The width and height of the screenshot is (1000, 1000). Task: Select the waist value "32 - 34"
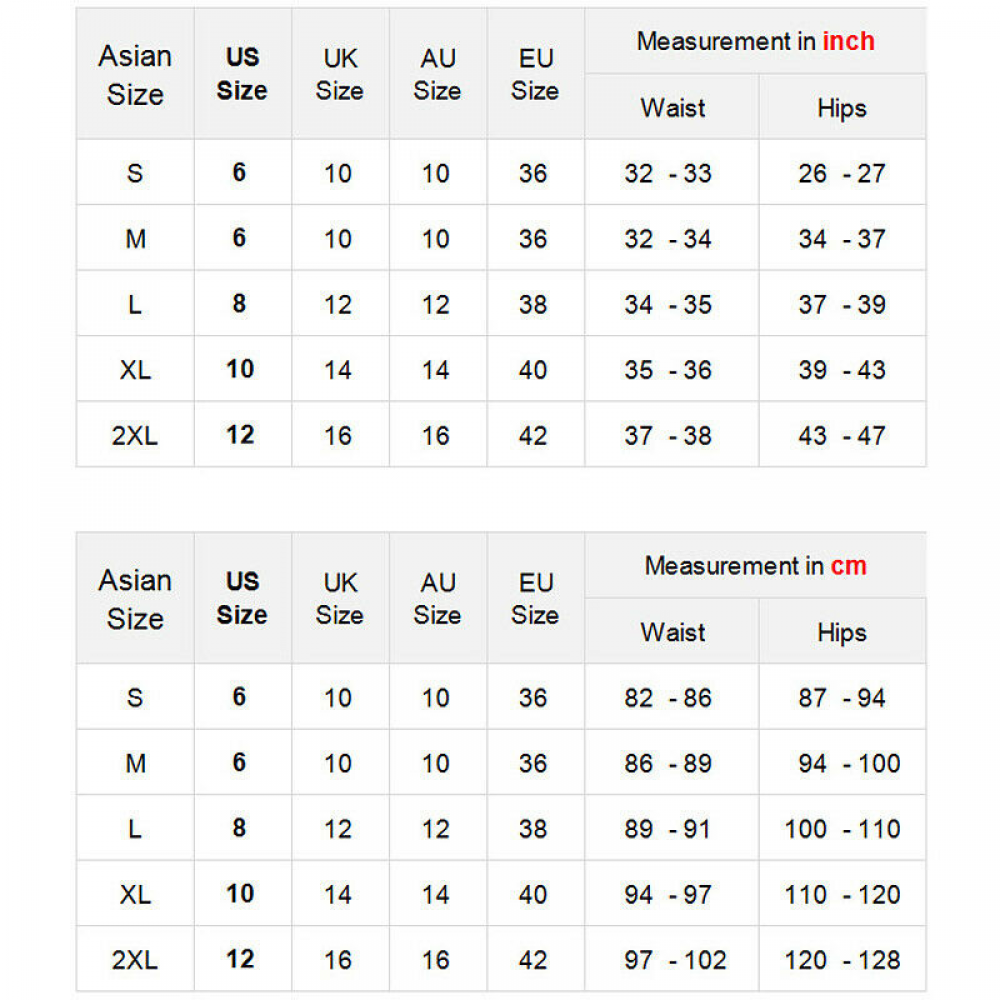click(x=668, y=239)
